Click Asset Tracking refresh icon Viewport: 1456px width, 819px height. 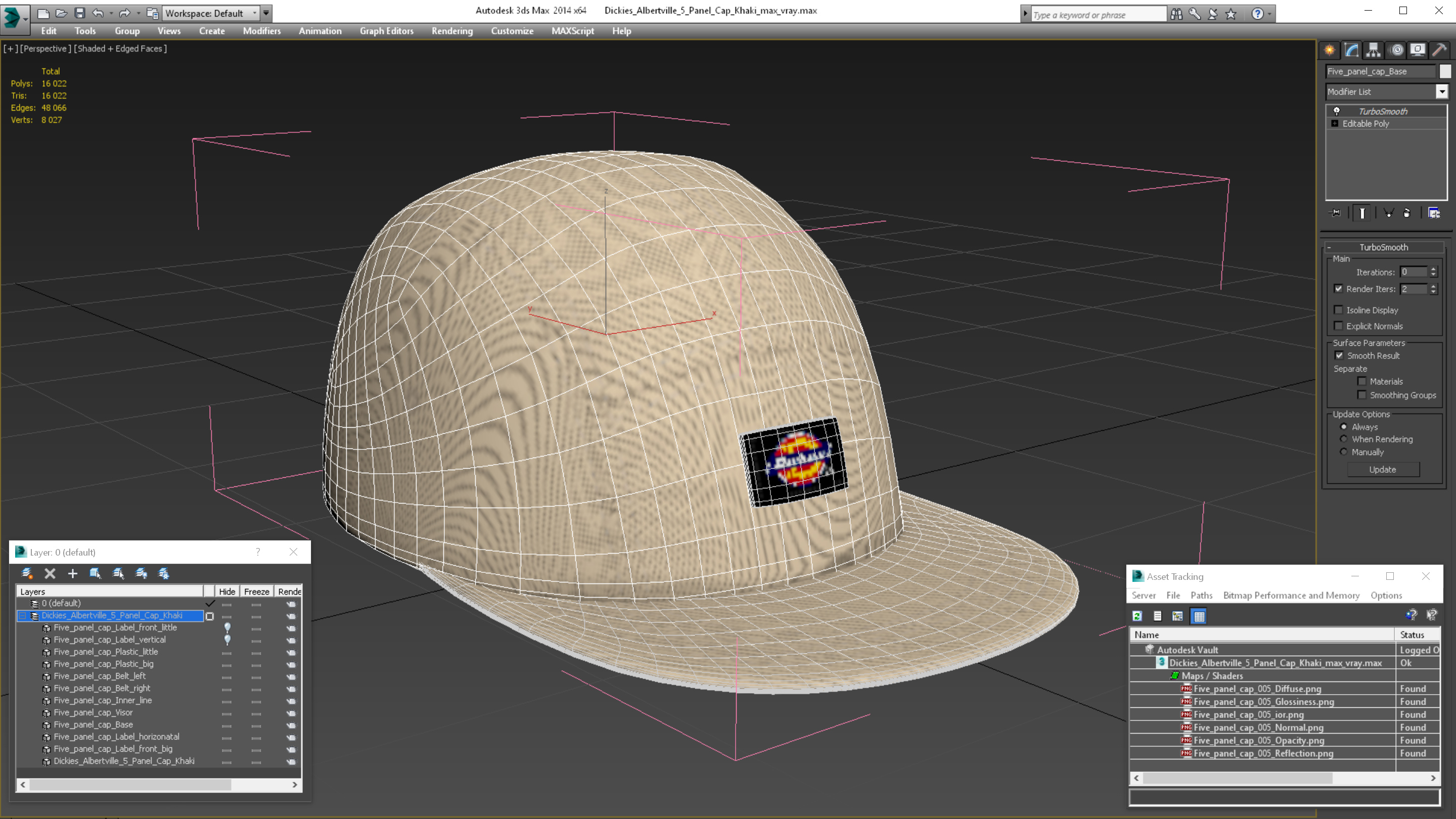(1137, 616)
